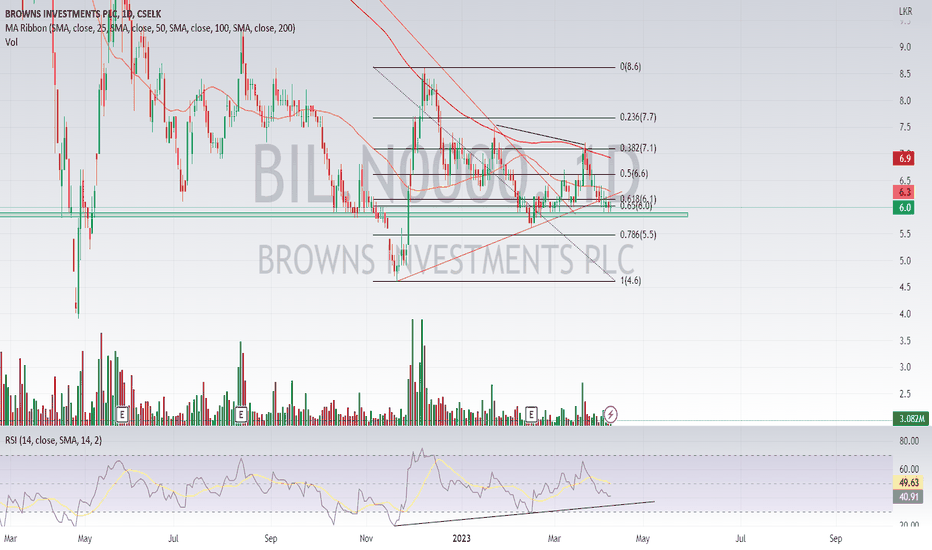
Task: Click the 2023 label on the time axis
Action: point(461,539)
